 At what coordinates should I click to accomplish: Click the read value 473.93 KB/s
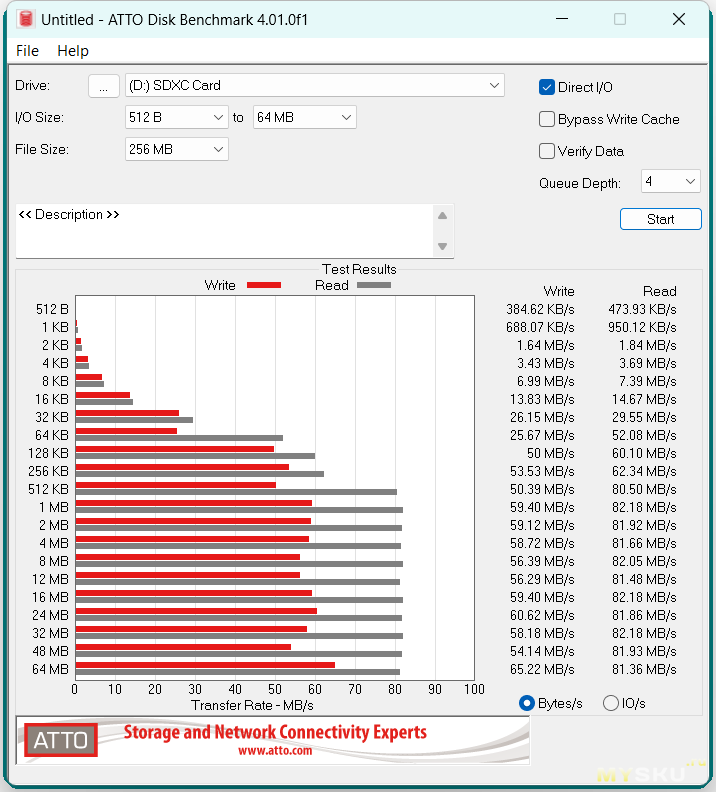(x=642, y=310)
